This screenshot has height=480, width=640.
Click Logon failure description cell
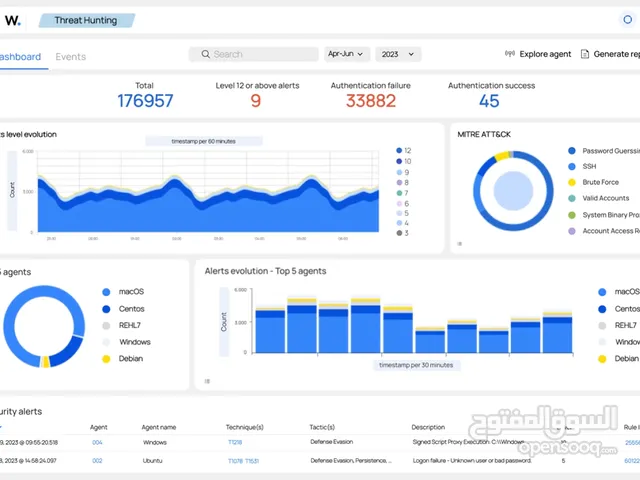point(472,461)
